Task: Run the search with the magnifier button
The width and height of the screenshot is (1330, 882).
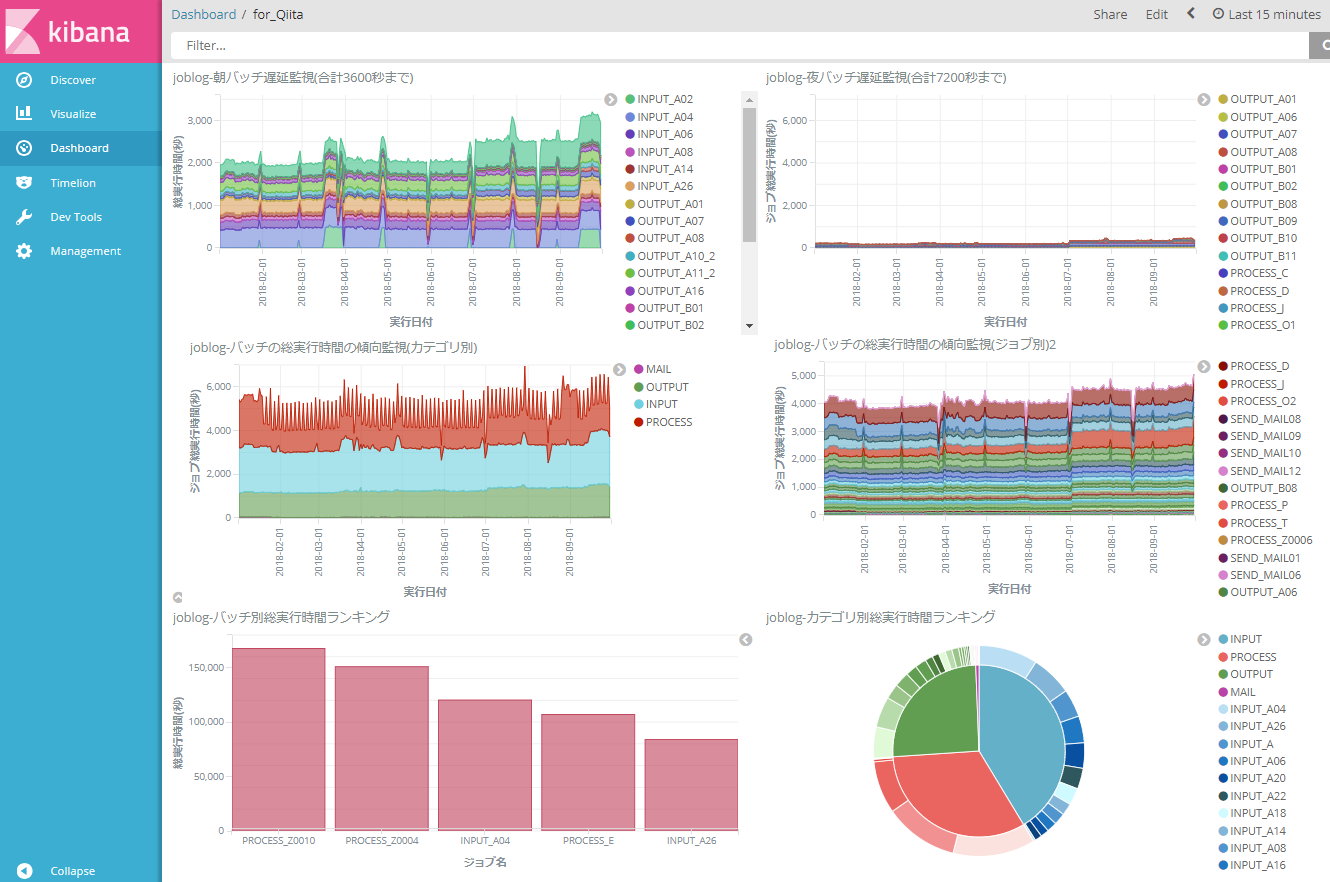Action: pyautogui.click(x=1322, y=45)
